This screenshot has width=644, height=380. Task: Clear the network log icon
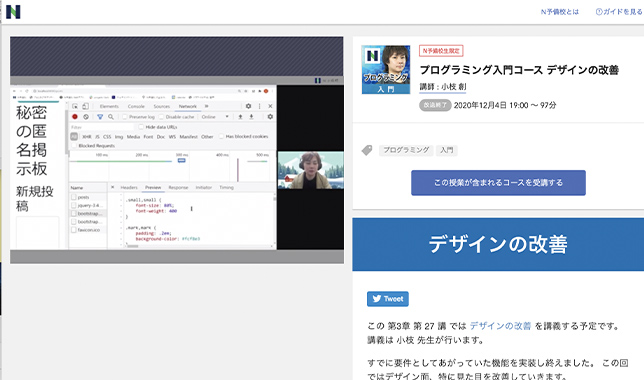(86, 117)
